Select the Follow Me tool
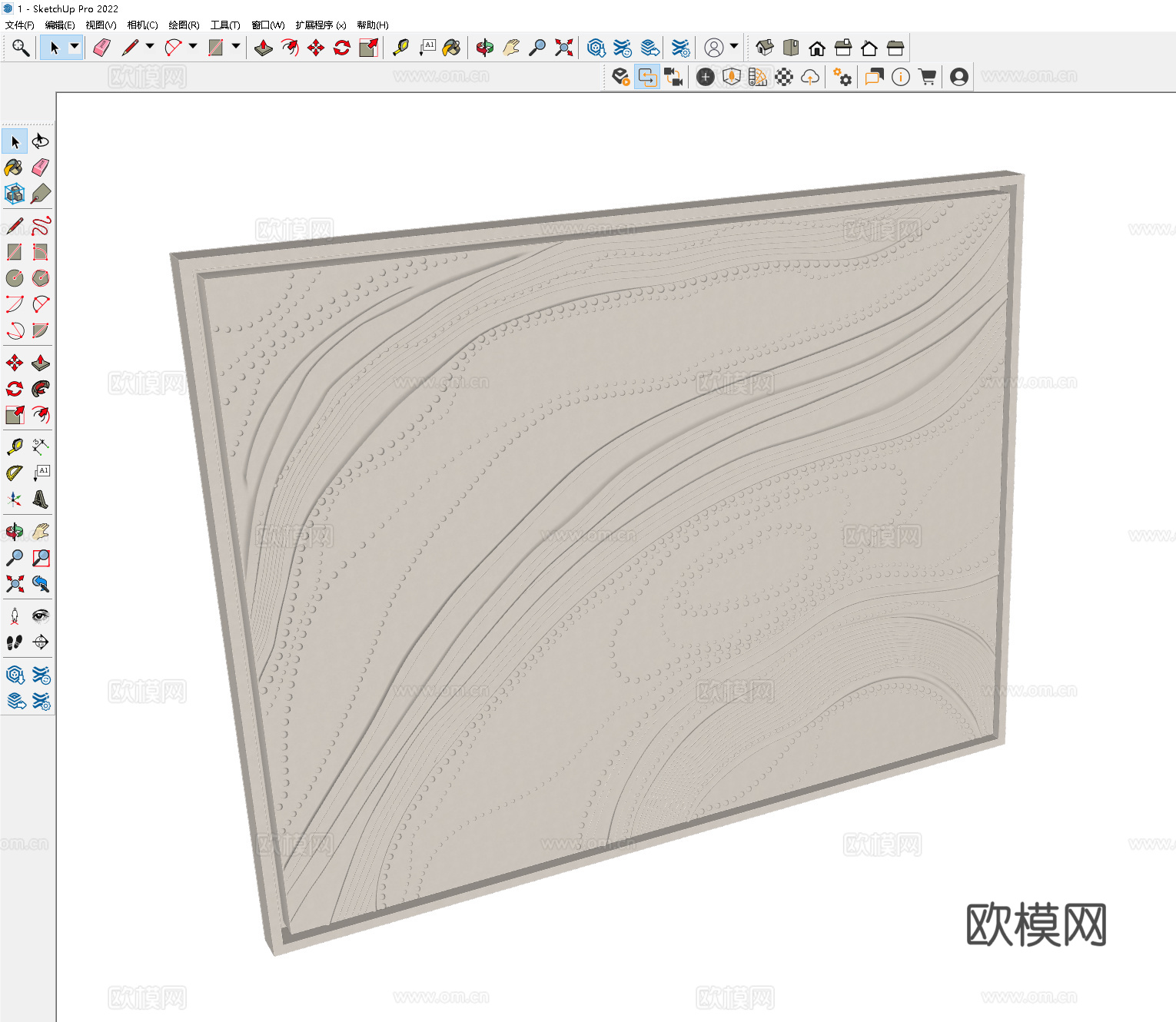 point(41,389)
